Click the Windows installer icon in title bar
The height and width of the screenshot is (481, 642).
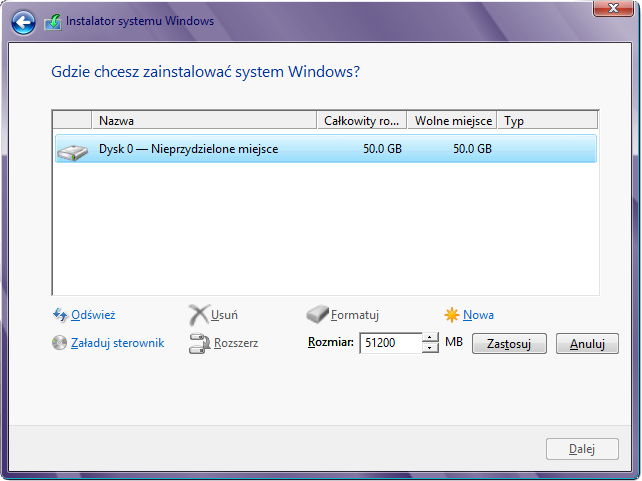[x=53, y=22]
